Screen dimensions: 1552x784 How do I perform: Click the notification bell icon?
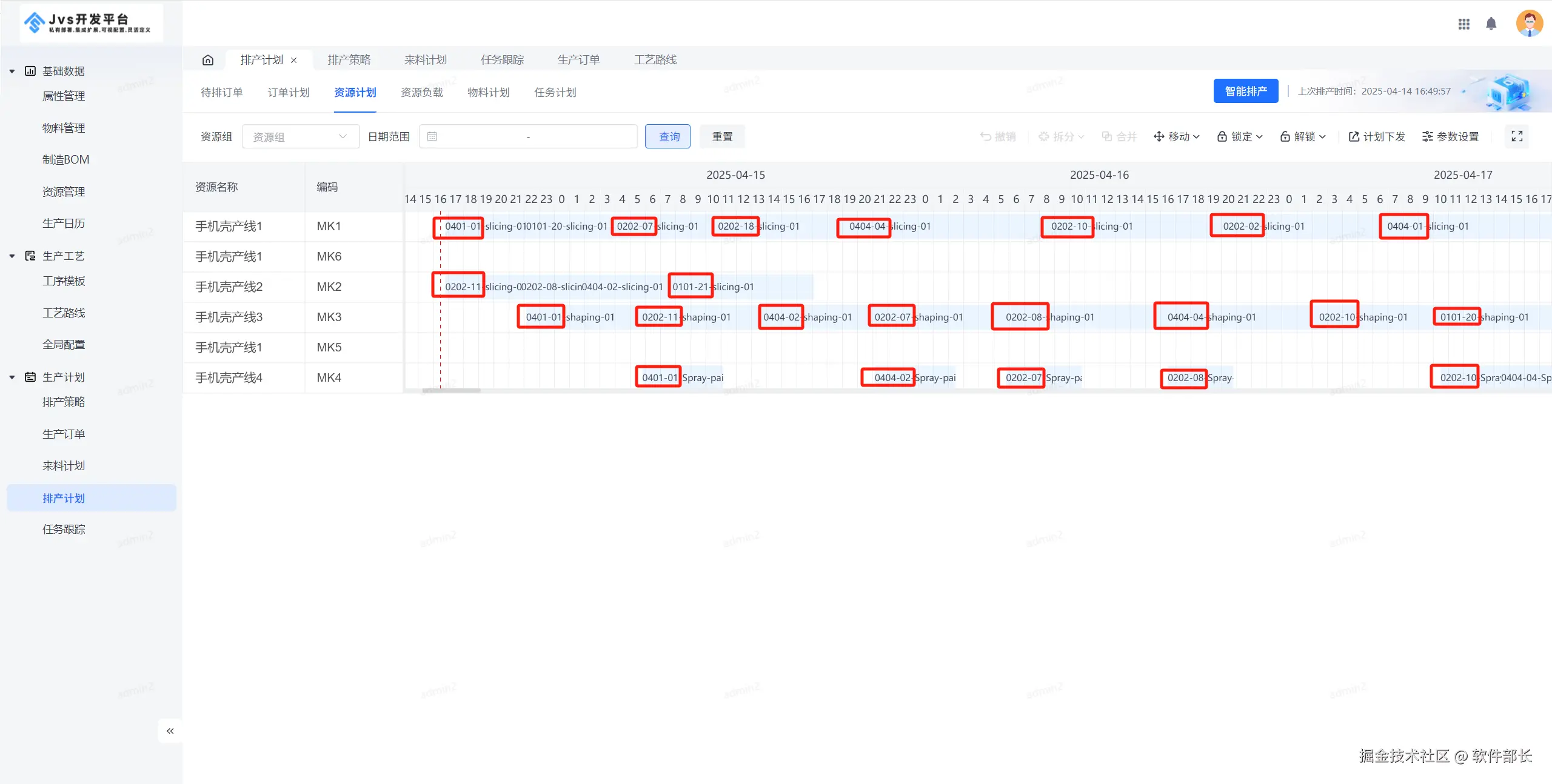click(1491, 24)
